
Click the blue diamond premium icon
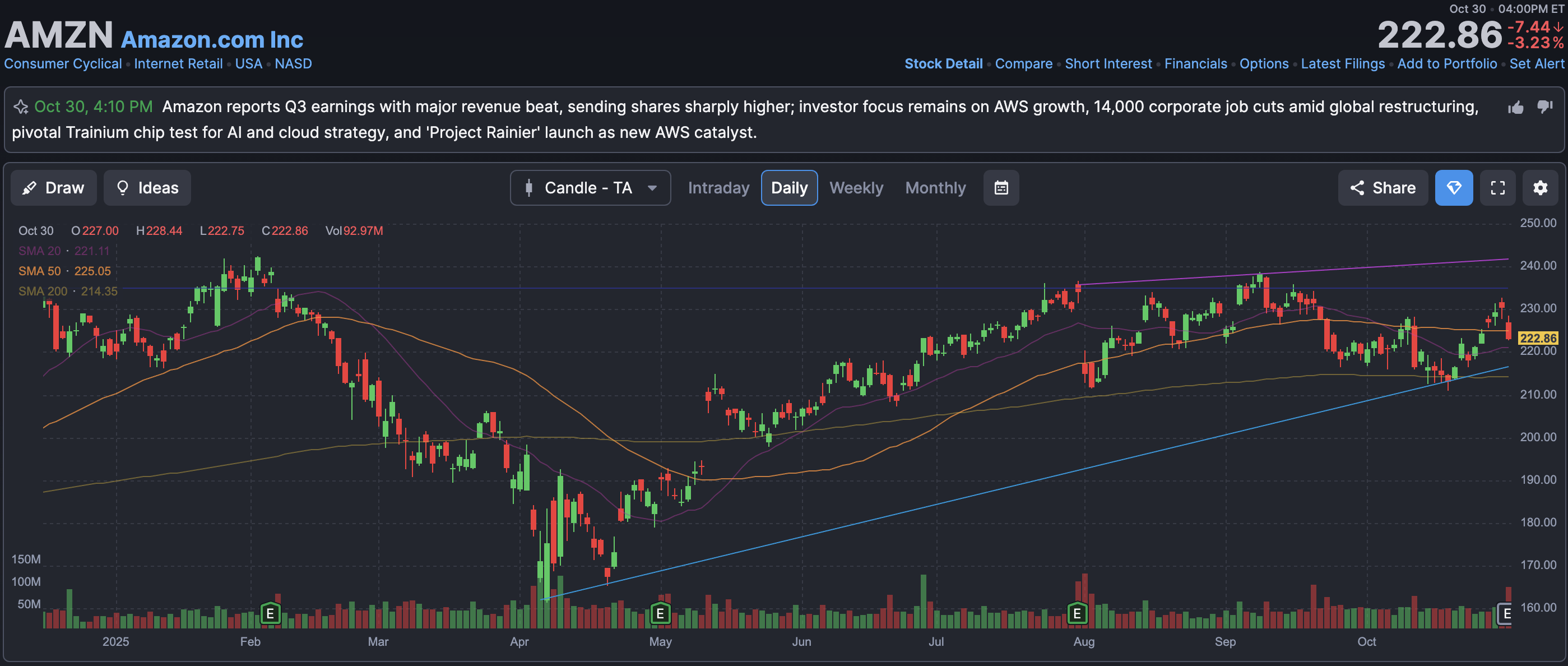pos(1454,187)
